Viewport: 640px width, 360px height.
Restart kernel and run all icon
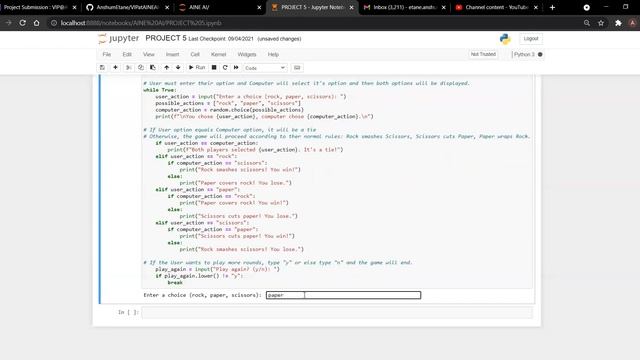point(236,68)
